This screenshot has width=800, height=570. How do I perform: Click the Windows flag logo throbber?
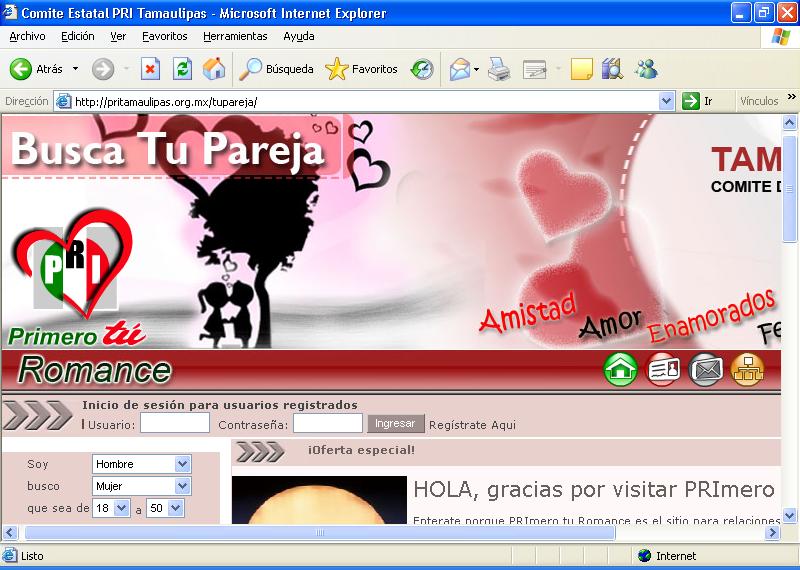(780, 37)
